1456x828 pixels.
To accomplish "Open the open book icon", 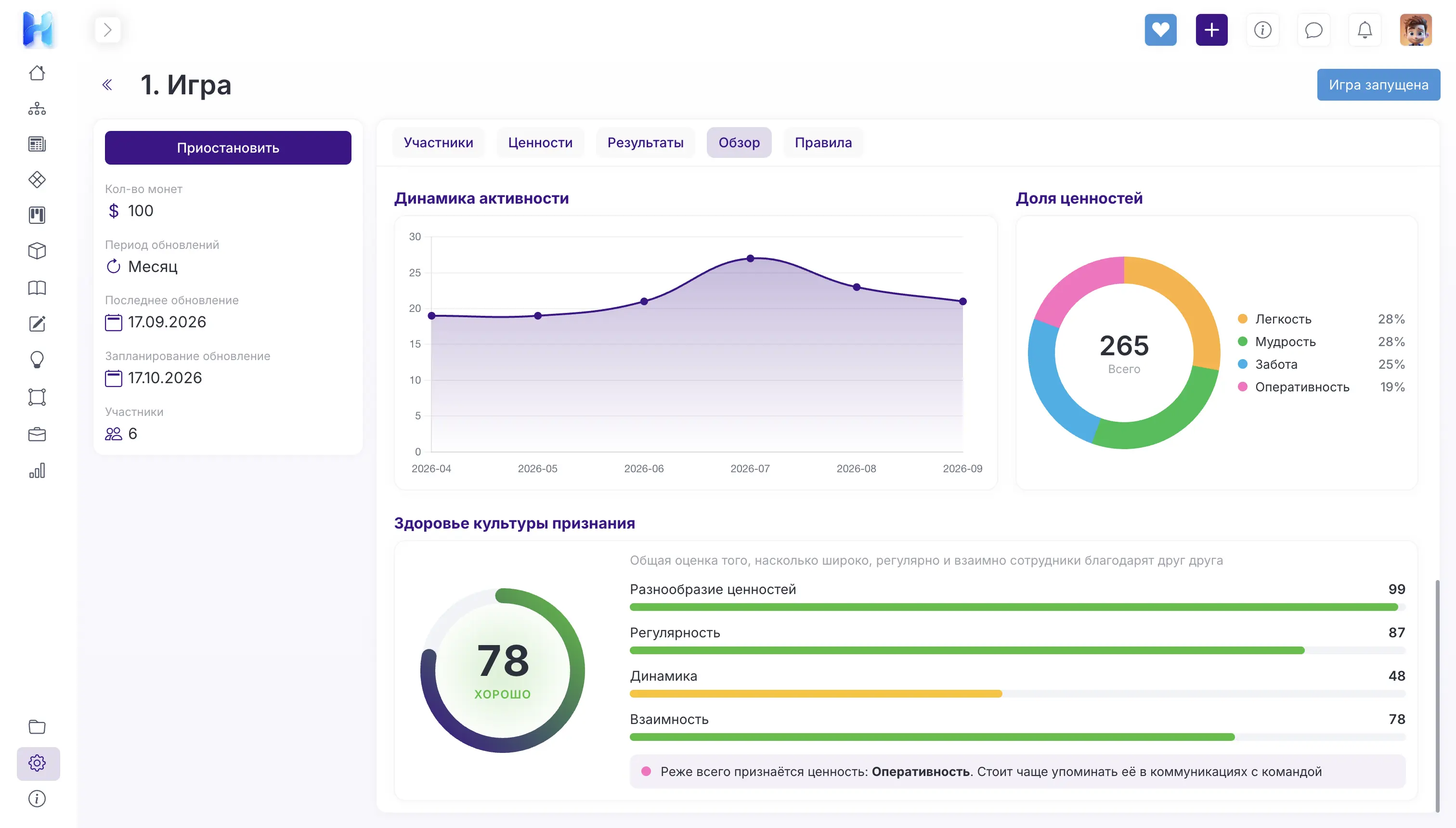I will [x=37, y=288].
